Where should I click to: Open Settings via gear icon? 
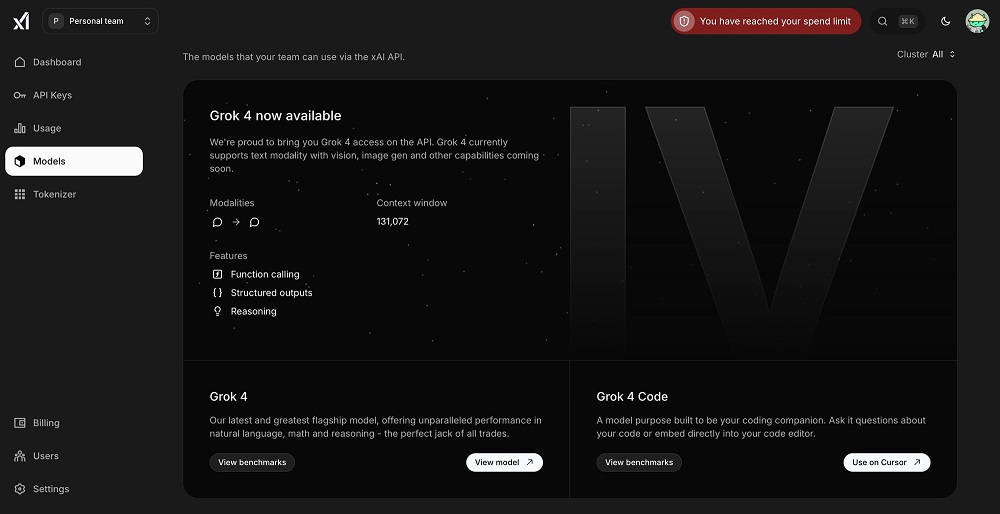click(x=20, y=489)
